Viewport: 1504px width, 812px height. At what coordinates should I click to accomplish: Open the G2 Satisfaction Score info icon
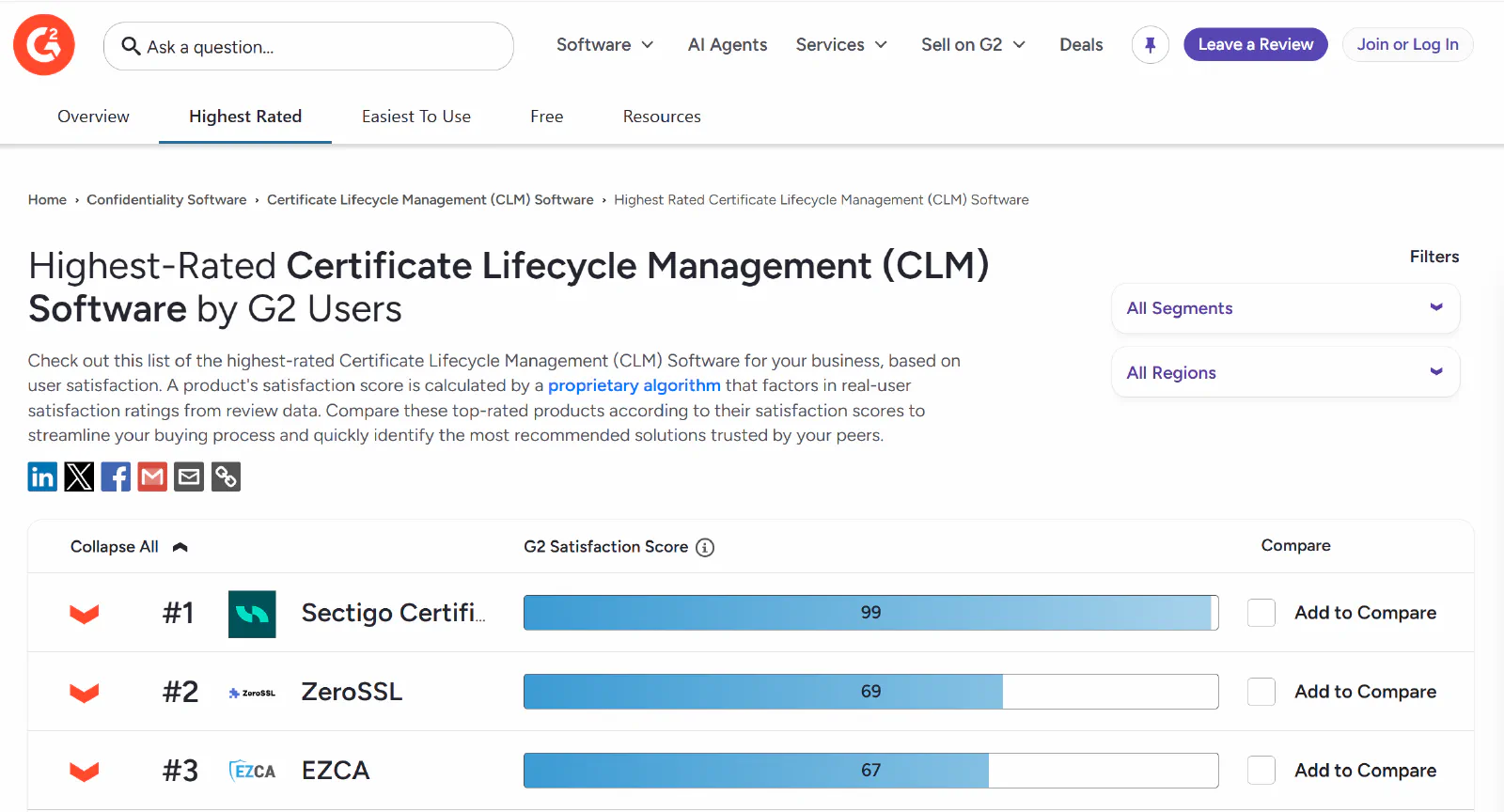705,547
